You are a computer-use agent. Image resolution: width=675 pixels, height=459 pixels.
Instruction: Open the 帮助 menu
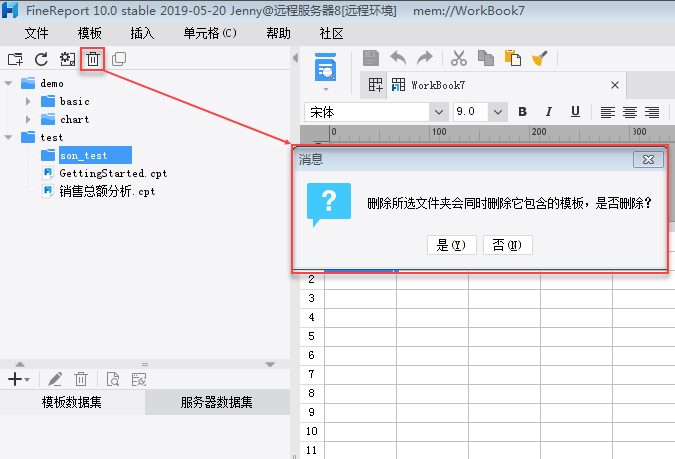(278, 33)
